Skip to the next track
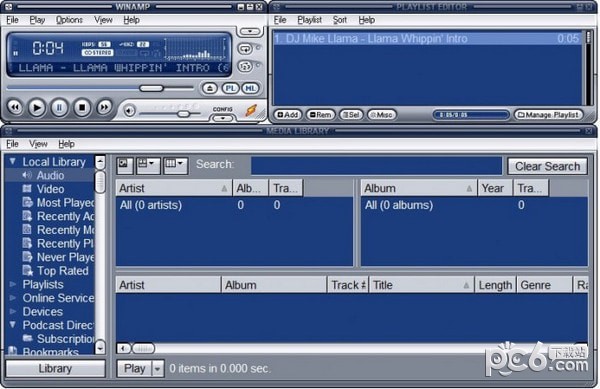The image size is (600, 389). [104, 107]
